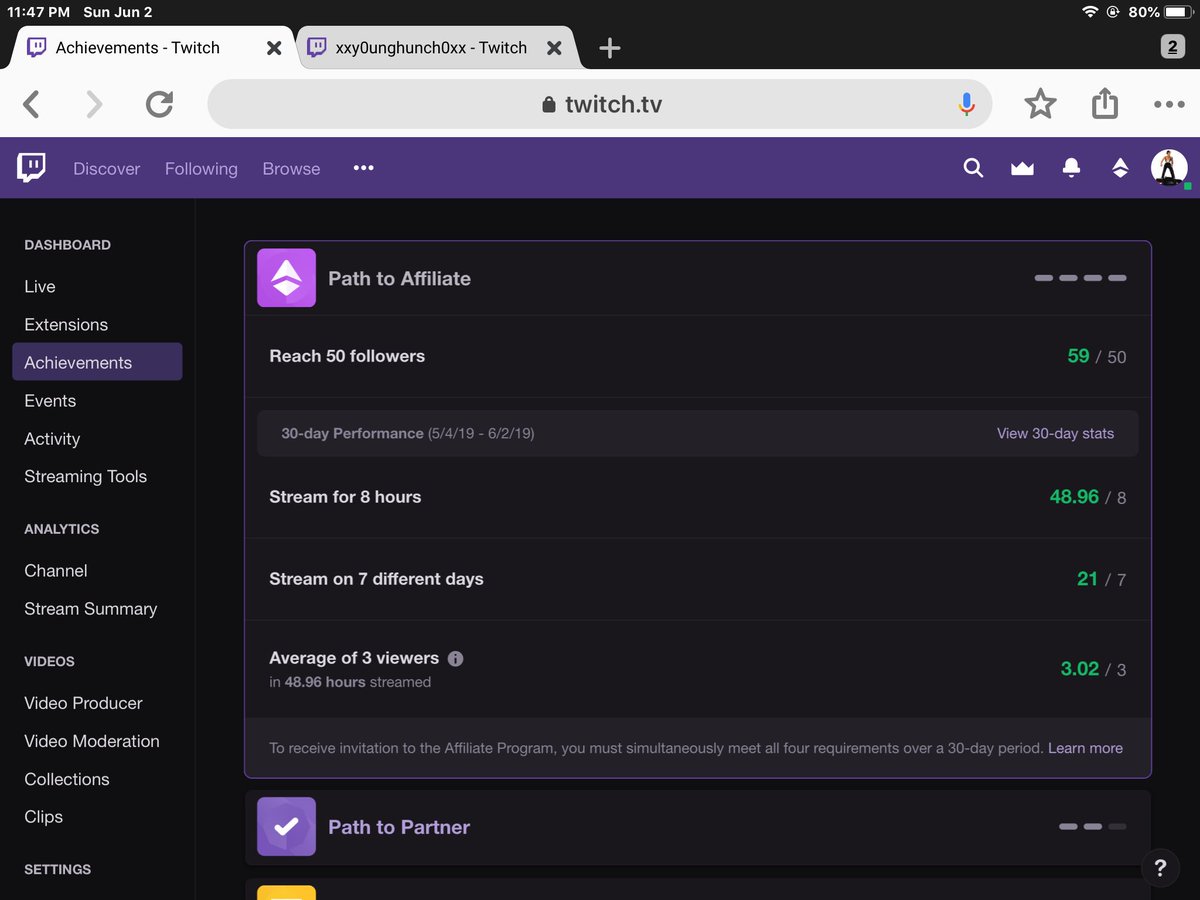Open Channel analytics in sidebar
Screen dimensions: 1200x900
(x=56, y=570)
